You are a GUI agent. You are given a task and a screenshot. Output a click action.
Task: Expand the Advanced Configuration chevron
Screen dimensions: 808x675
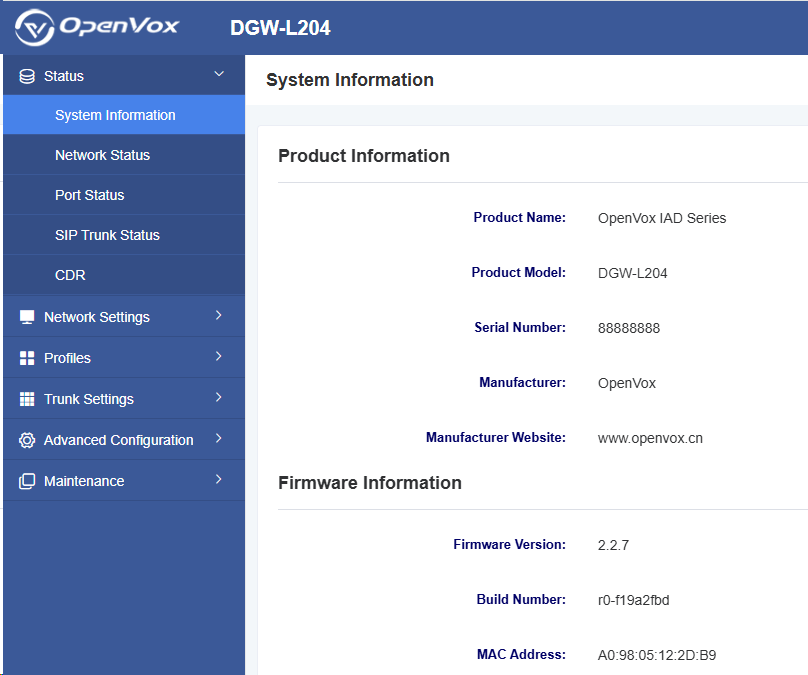tap(219, 438)
